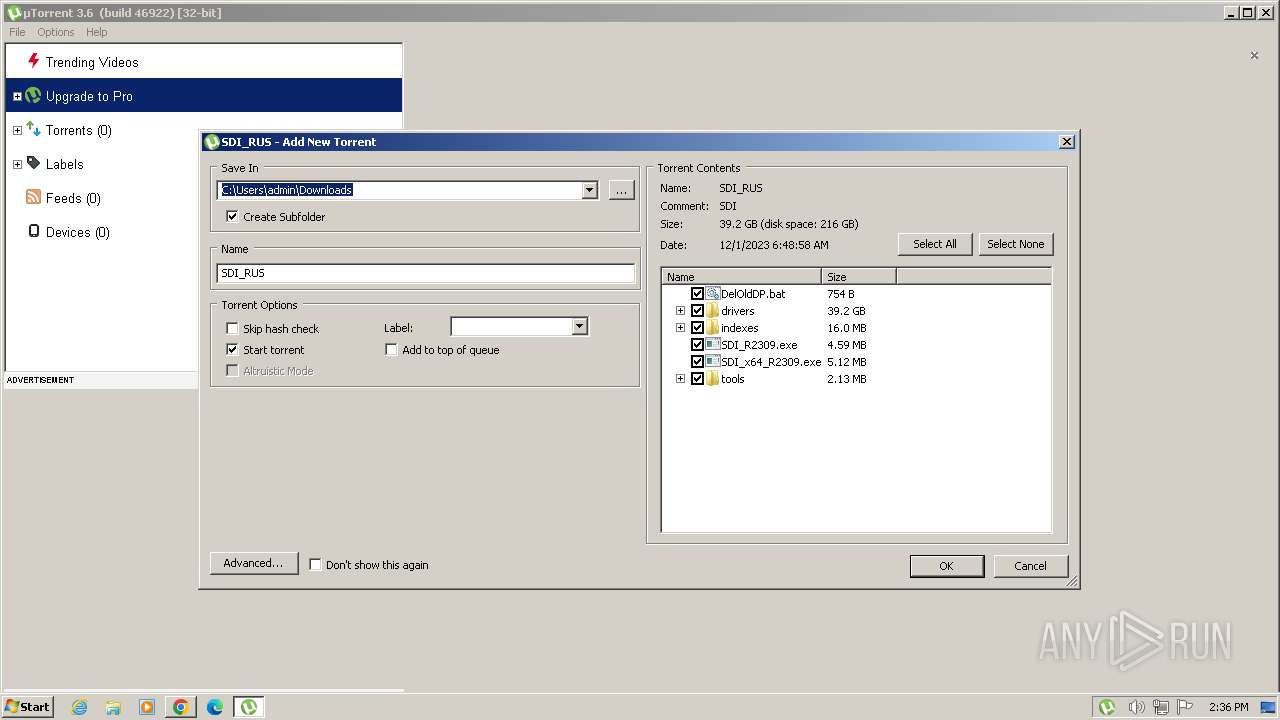This screenshot has width=1280, height=720.
Task: Sort contents by the Size column header
Action: [x=859, y=277]
